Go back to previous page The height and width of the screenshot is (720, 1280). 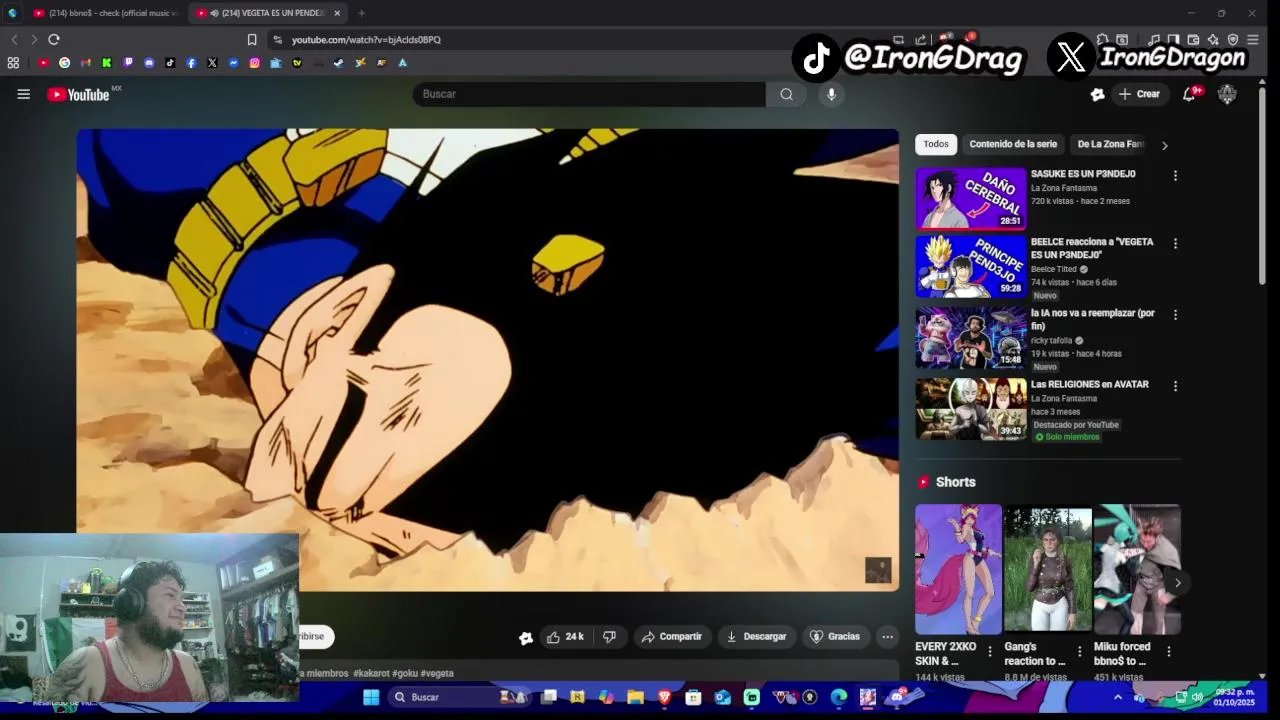(x=14, y=40)
